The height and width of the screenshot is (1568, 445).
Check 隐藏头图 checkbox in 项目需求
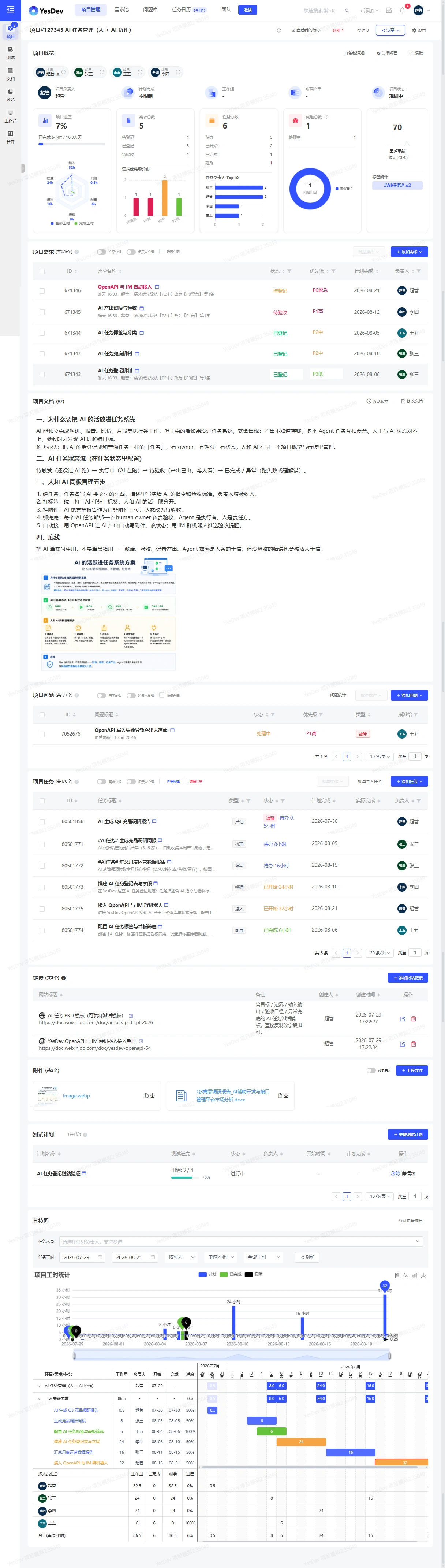[162, 252]
